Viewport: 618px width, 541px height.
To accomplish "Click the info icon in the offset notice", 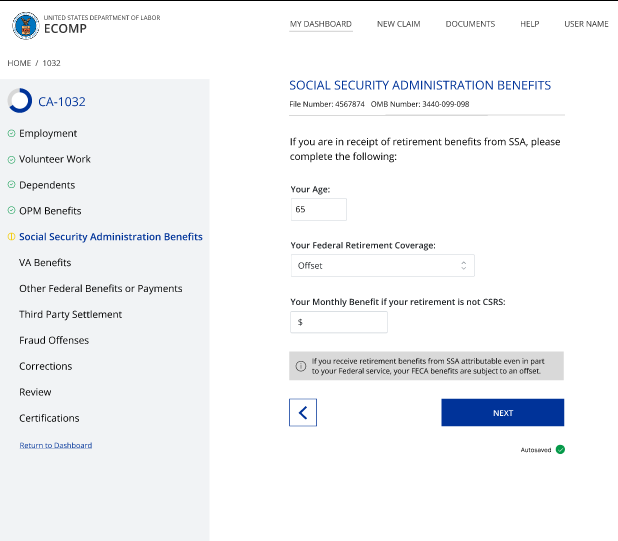I will pyautogui.click(x=300, y=366).
